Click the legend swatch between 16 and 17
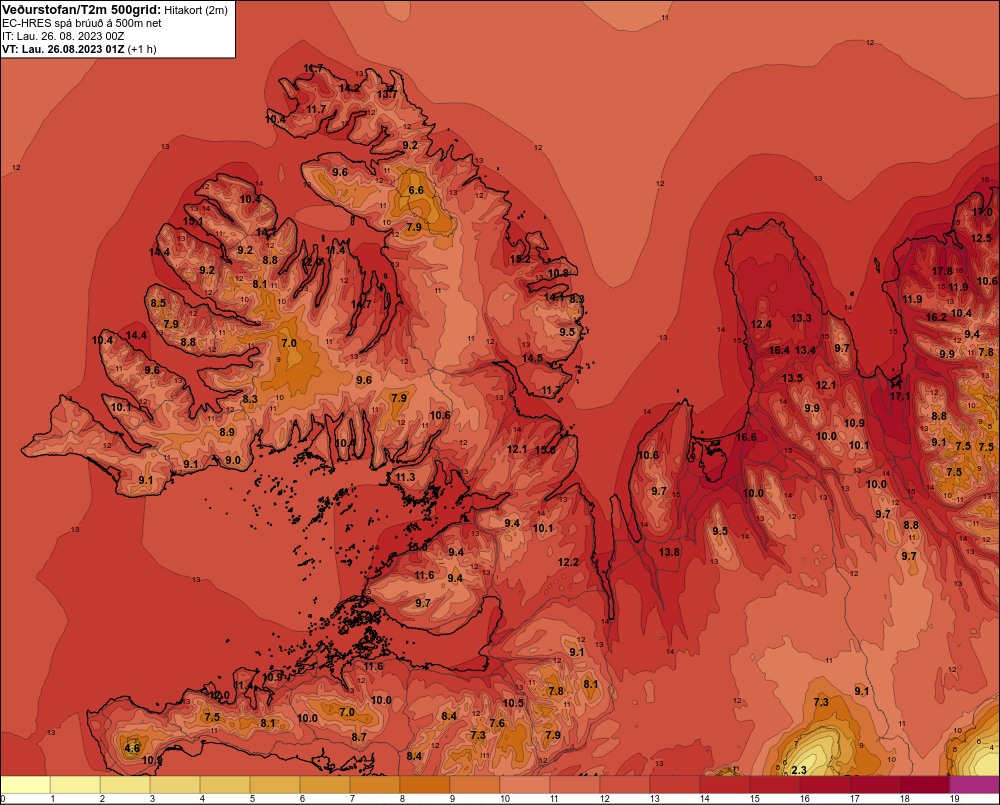This screenshot has height=805, width=1000. tap(825, 784)
